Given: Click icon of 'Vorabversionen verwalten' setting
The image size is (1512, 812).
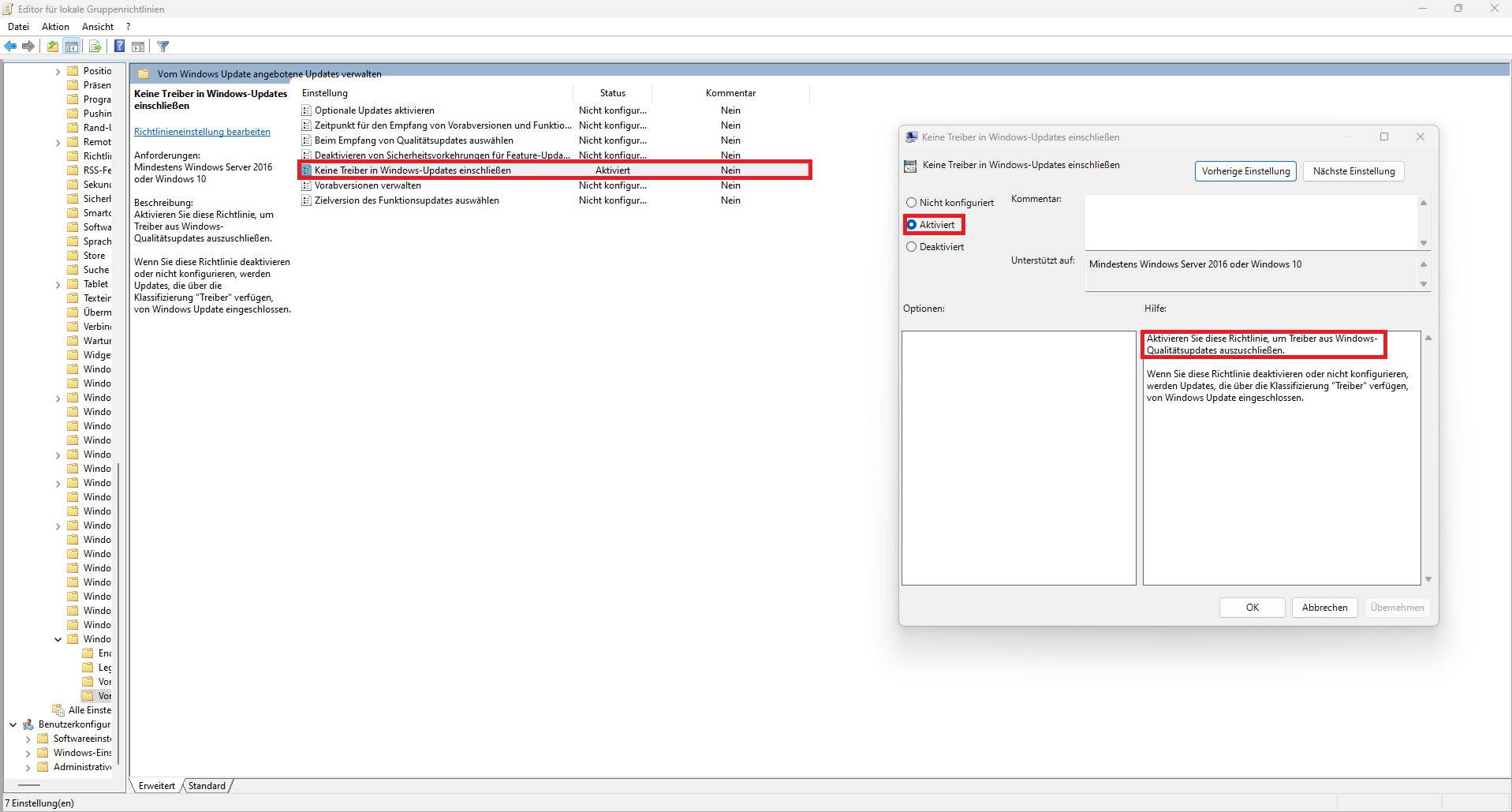Looking at the screenshot, I should 307,185.
